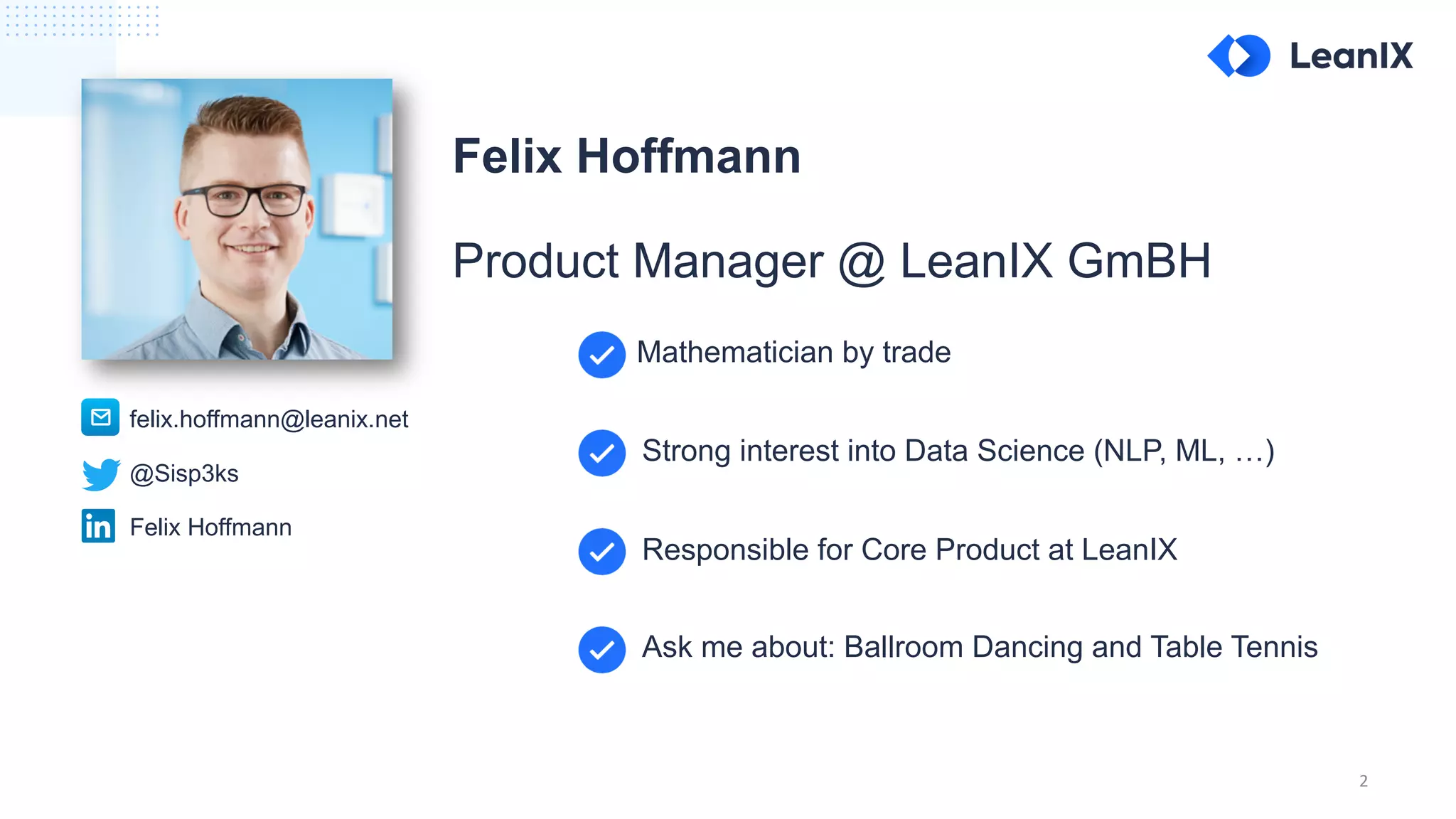The height and width of the screenshot is (819, 1456).
Task: Select the Felix Hoffmann headline title
Action: [626, 156]
